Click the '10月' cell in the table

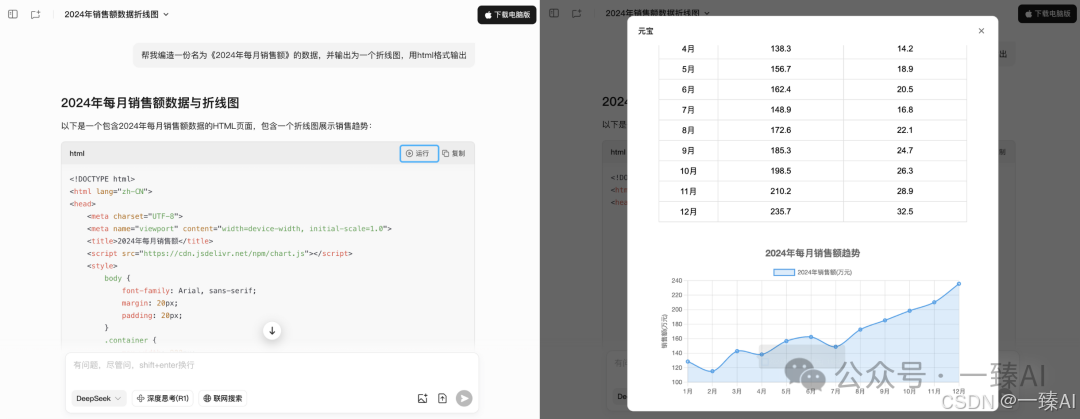(x=688, y=171)
